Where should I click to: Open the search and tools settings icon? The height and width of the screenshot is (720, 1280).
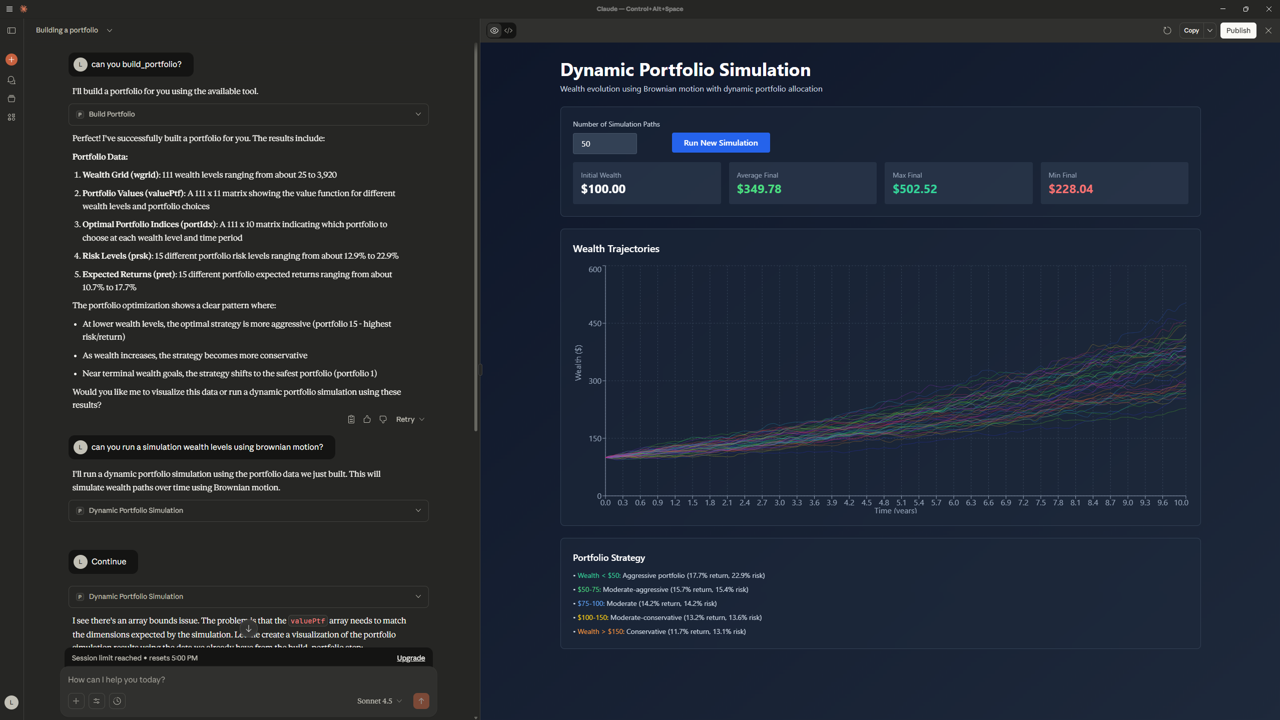point(96,701)
